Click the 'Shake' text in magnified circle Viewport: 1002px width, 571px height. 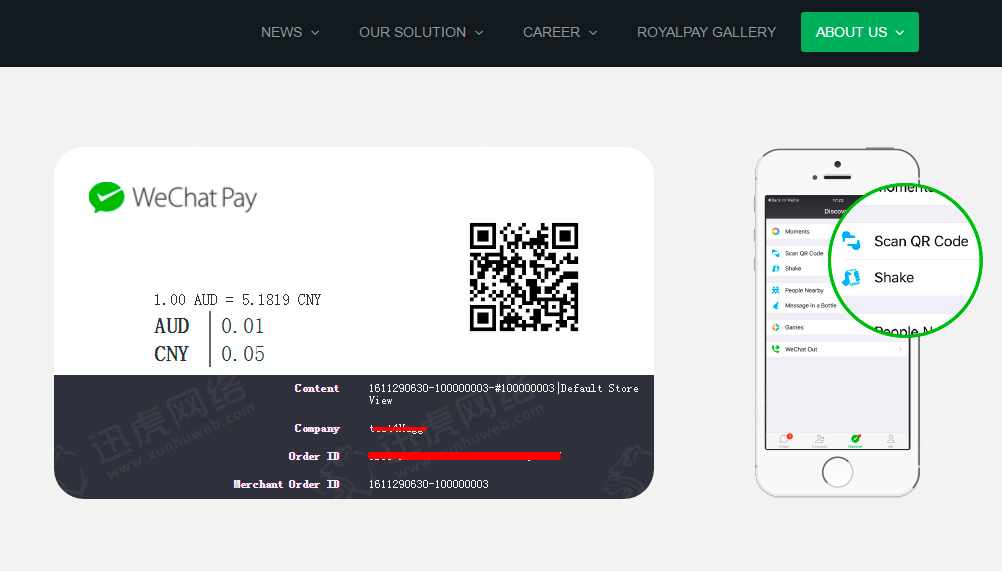894,277
